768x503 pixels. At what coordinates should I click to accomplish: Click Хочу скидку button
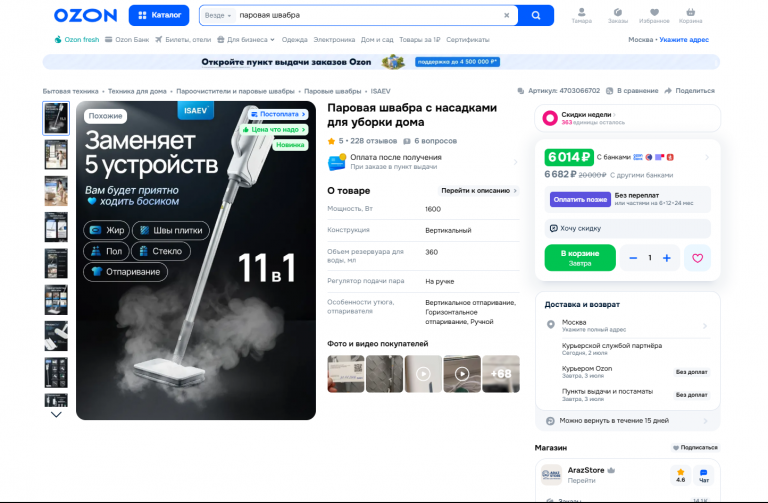point(627,228)
